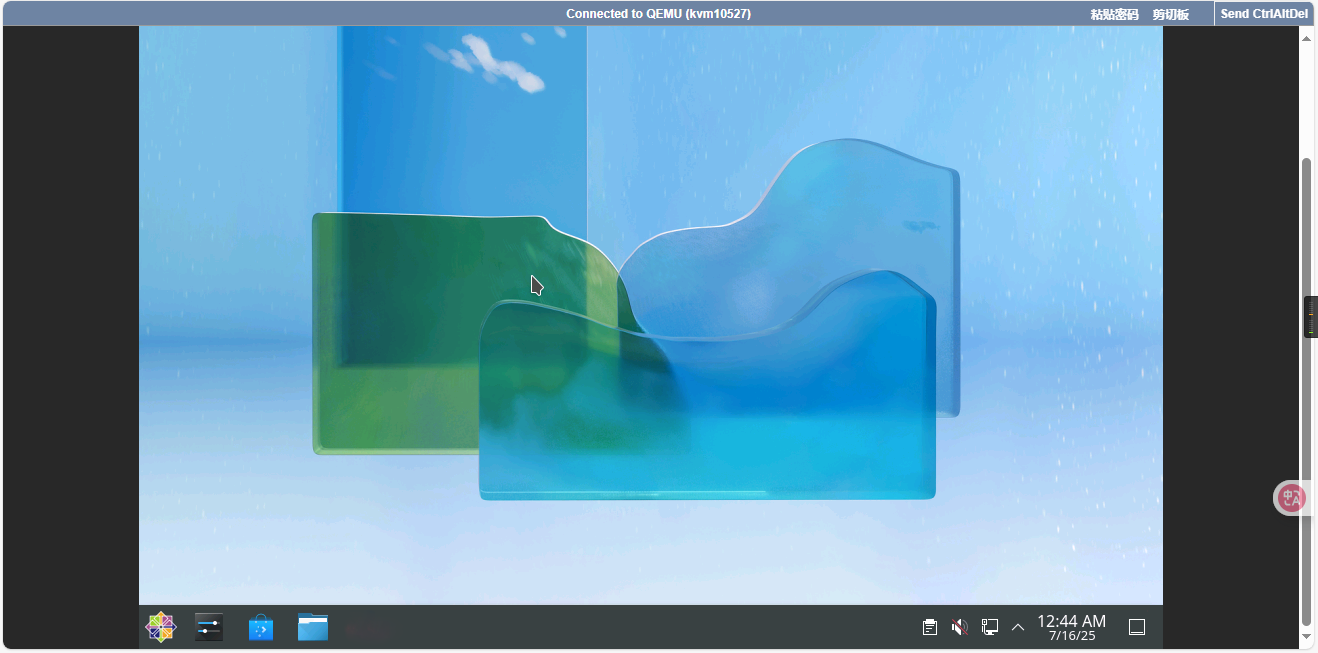Click the Show Desktop taskbar button
The image size is (1318, 653).
[1137, 627]
